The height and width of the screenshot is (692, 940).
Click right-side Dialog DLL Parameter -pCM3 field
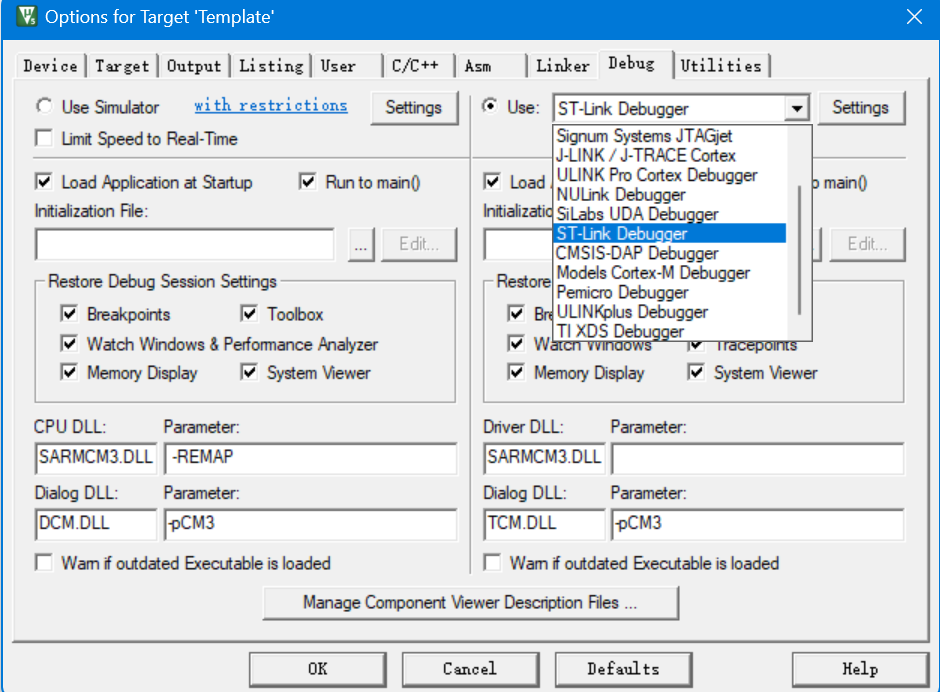tap(758, 524)
